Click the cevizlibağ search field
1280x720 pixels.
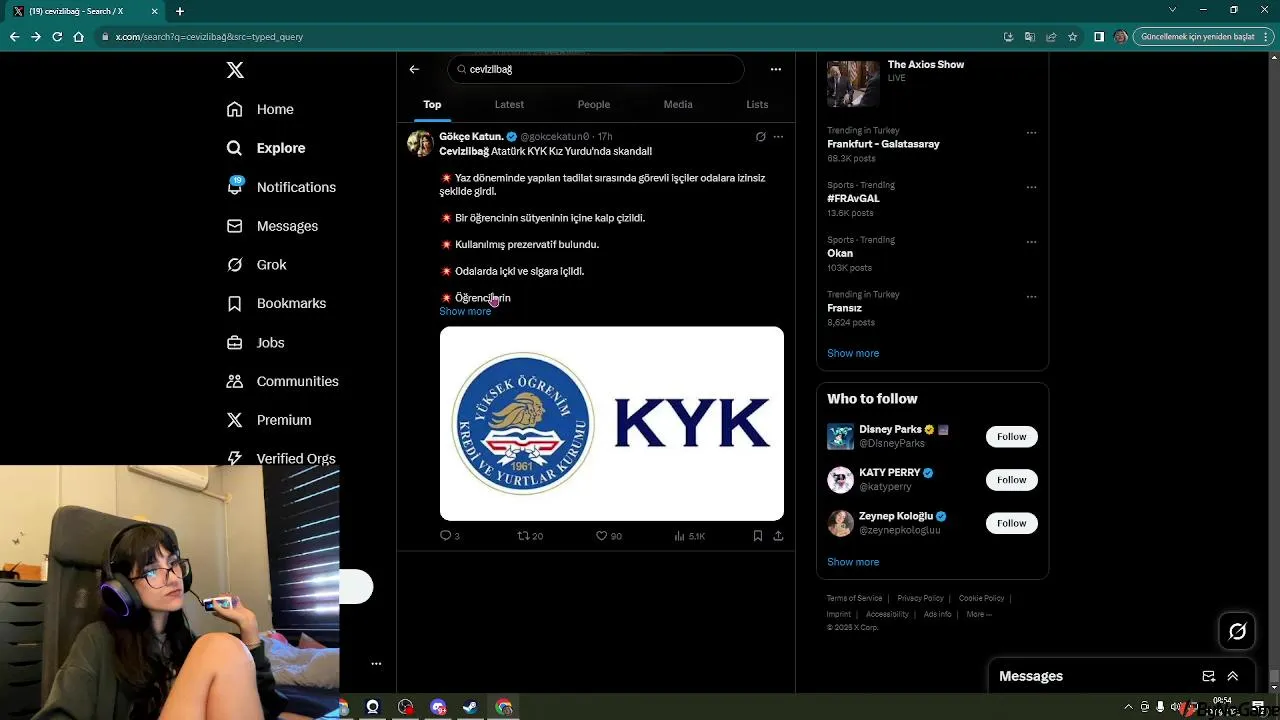click(x=596, y=69)
